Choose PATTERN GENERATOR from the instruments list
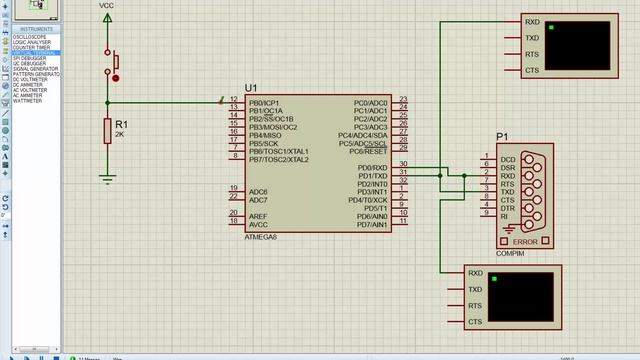 point(36,74)
